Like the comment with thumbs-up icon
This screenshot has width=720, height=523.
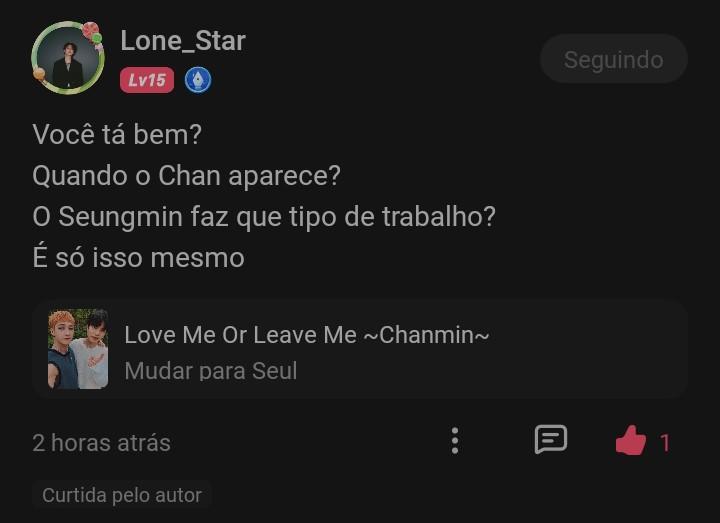630,441
